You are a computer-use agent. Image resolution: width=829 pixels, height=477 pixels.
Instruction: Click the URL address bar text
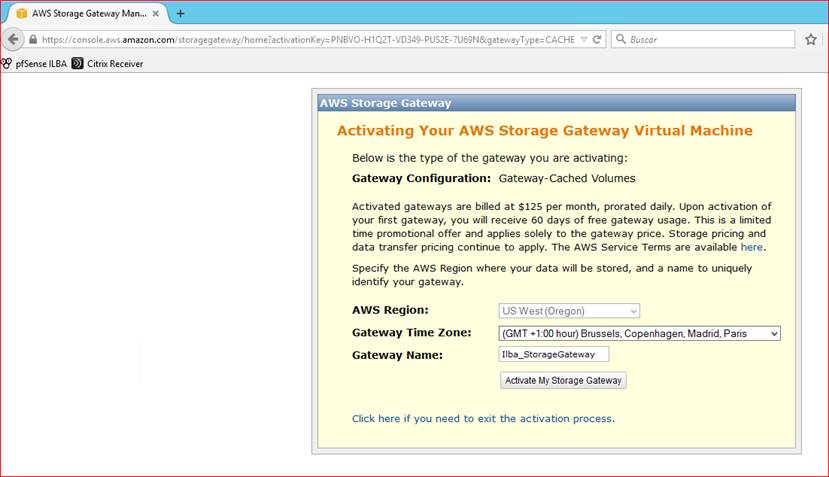[308, 40]
